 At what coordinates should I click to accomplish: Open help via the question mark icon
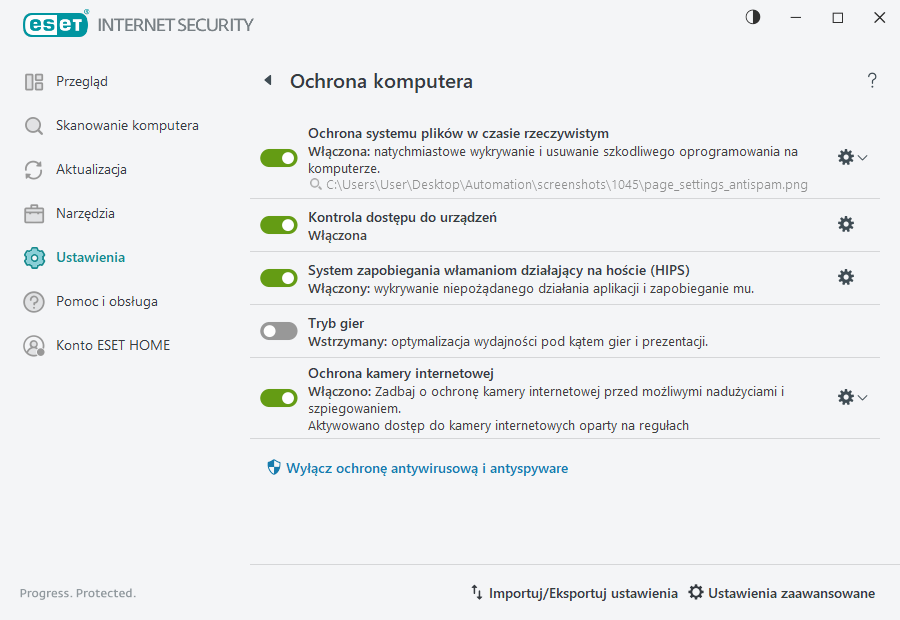pos(871,80)
